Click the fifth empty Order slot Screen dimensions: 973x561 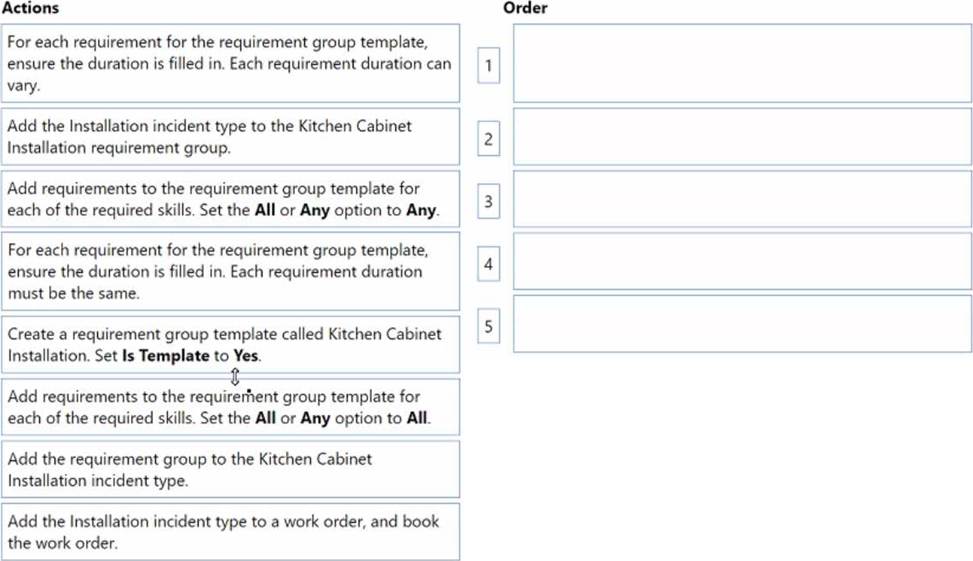(x=742, y=323)
